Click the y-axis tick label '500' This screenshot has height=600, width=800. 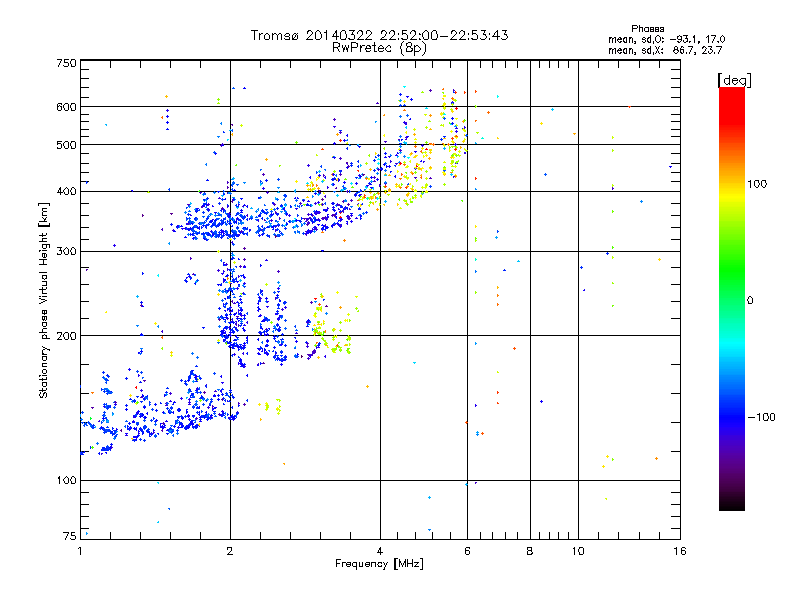coord(67,145)
